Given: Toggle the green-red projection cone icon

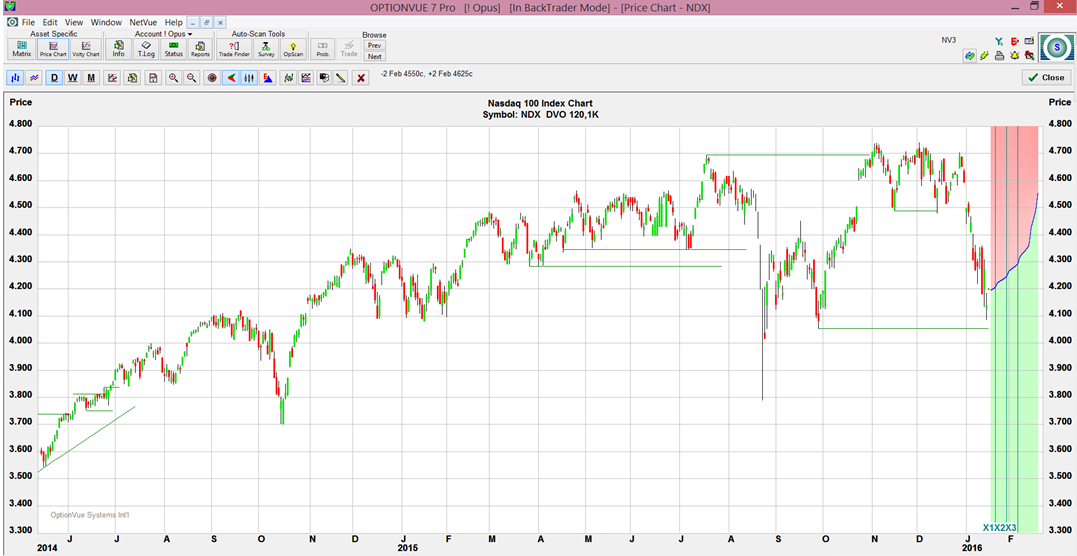Looking at the screenshot, I should point(232,78).
